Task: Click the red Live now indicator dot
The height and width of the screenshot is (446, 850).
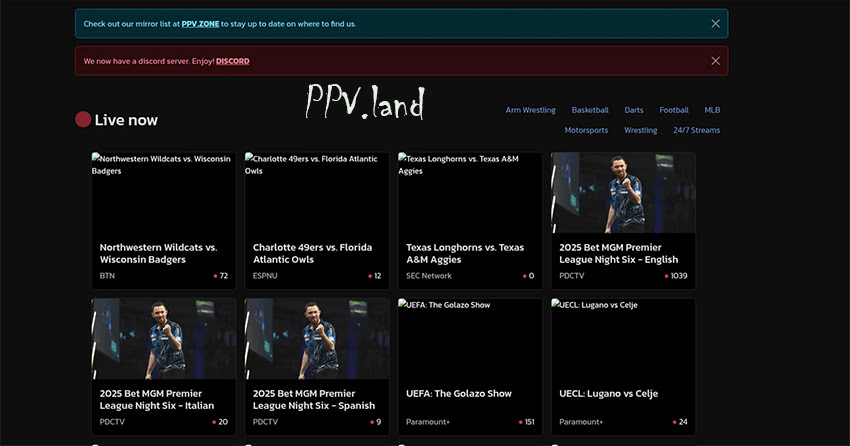Action: (x=83, y=119)
